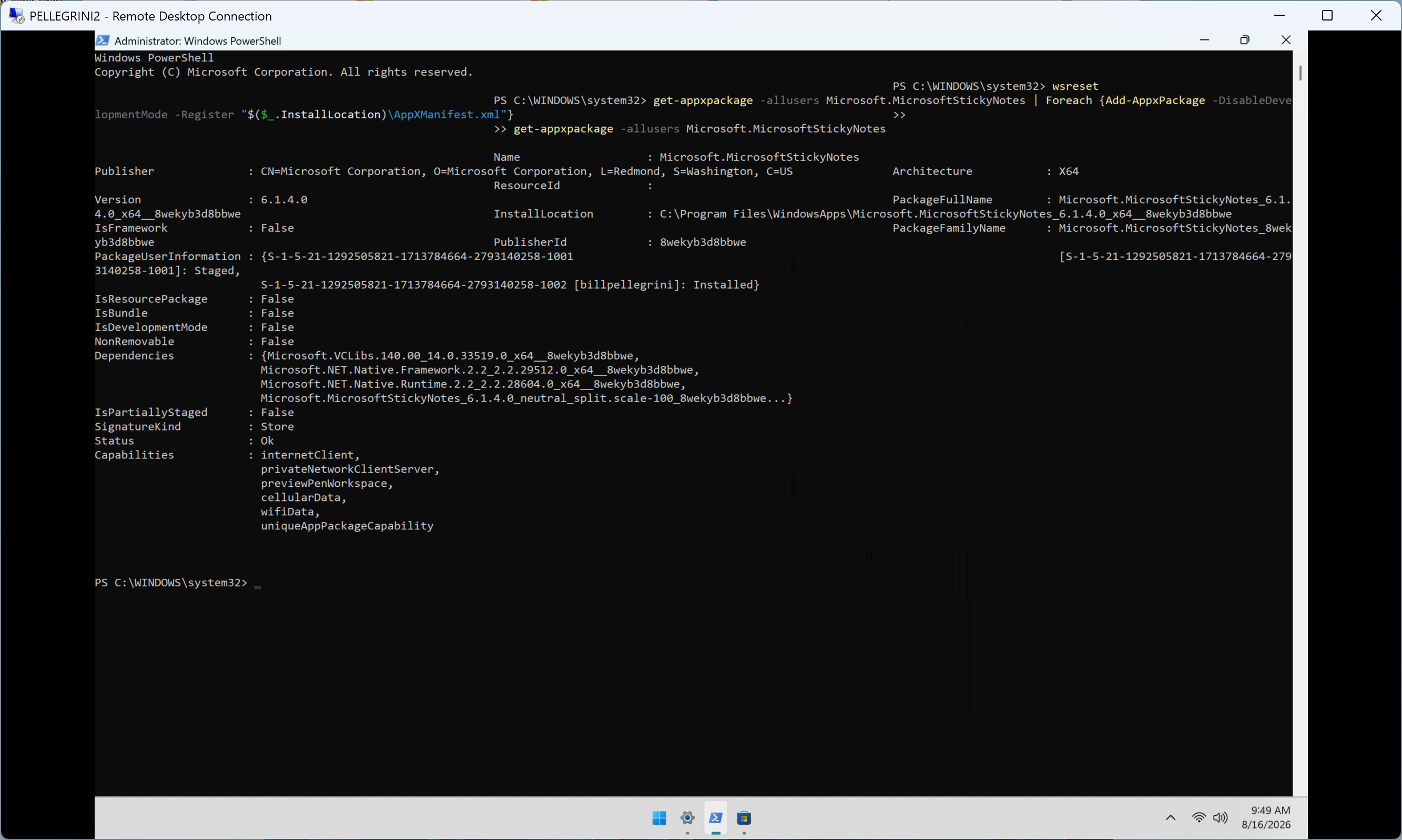Click the PowerShell window title icon
This screenshot has height=840, width=1402.
pyautogui.click(x=103, y=40)
